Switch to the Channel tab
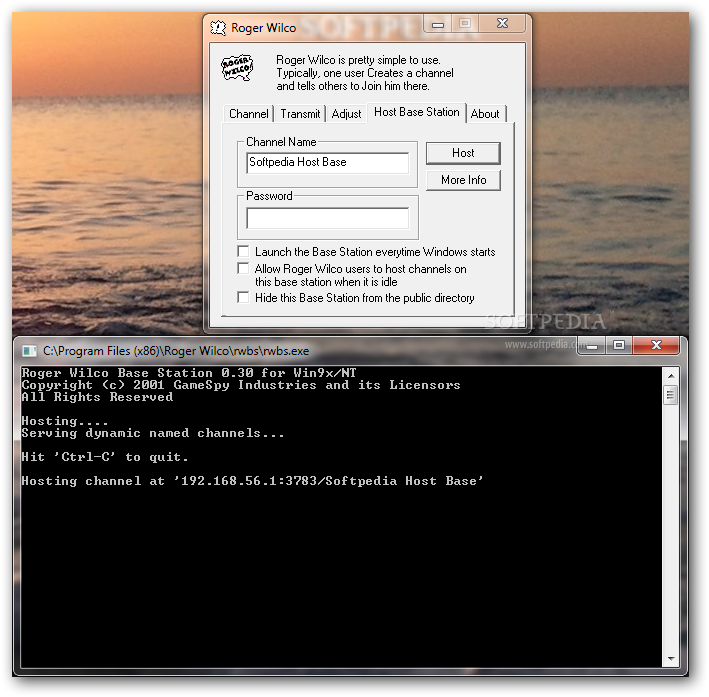Screen dimensions: 709x697 click(x=248, y=114)
